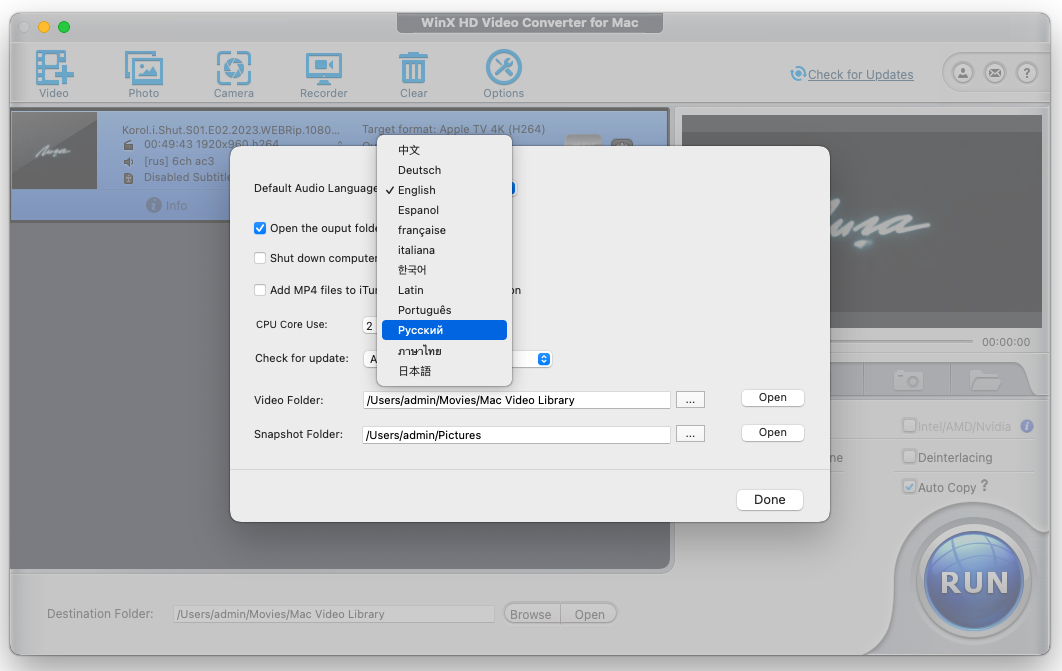Click the ... button for Video Folder
Screen dimensions: 1062x671
(689, 400)
